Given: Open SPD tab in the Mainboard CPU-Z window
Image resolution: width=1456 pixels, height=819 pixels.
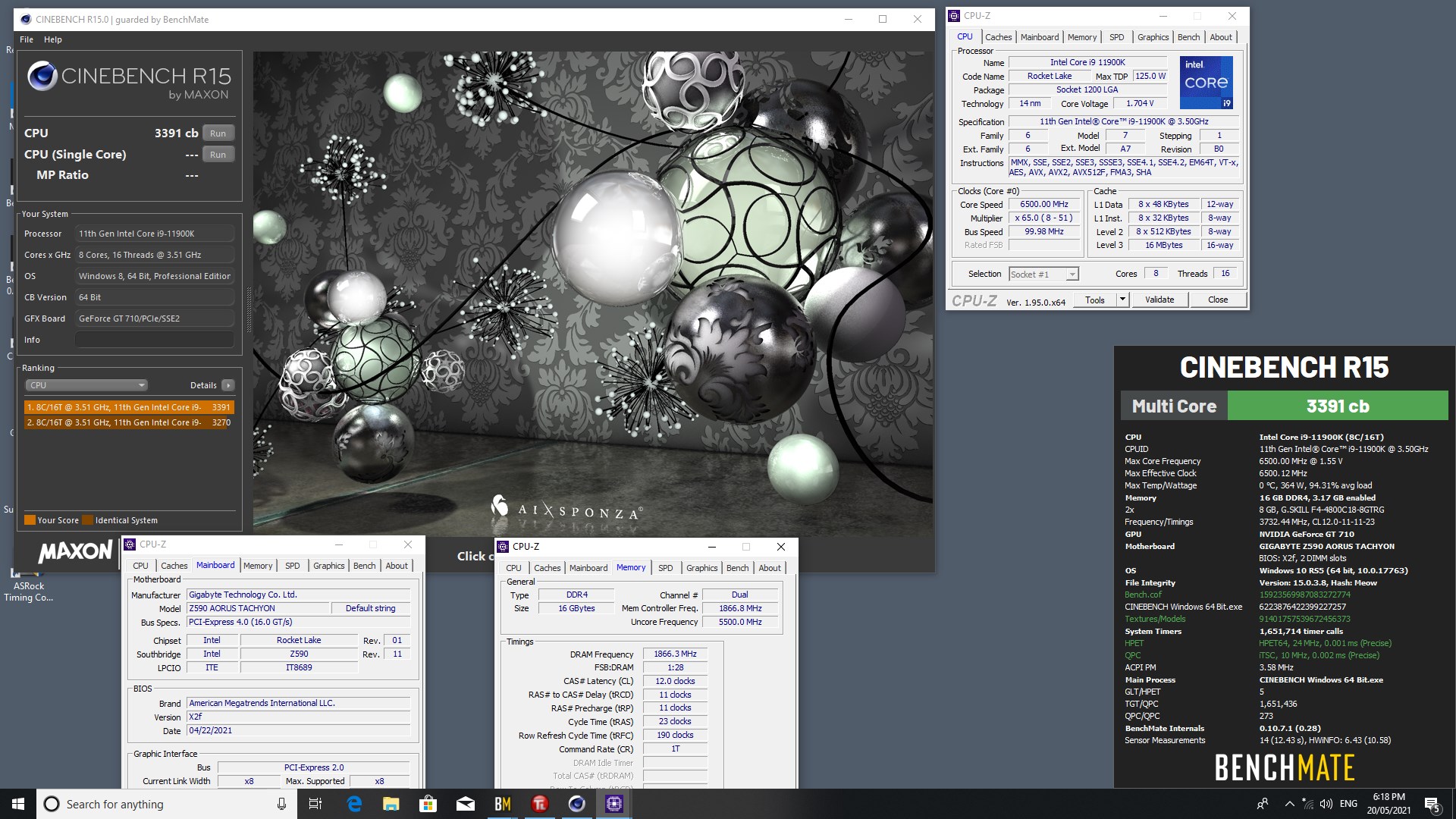Looking at the screenshot, I should (293, 566).
